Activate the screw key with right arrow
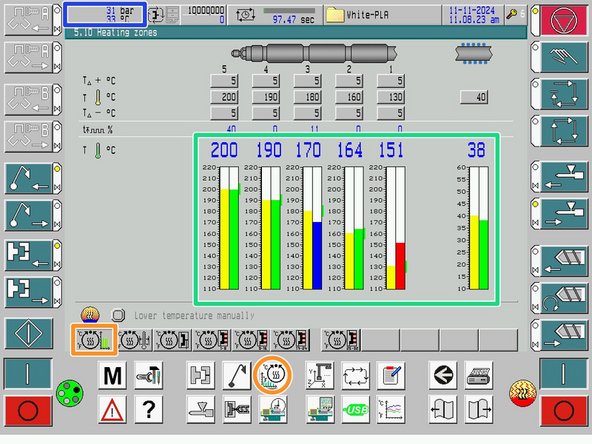This screenshot has height=444, width=592. [564, 335]
